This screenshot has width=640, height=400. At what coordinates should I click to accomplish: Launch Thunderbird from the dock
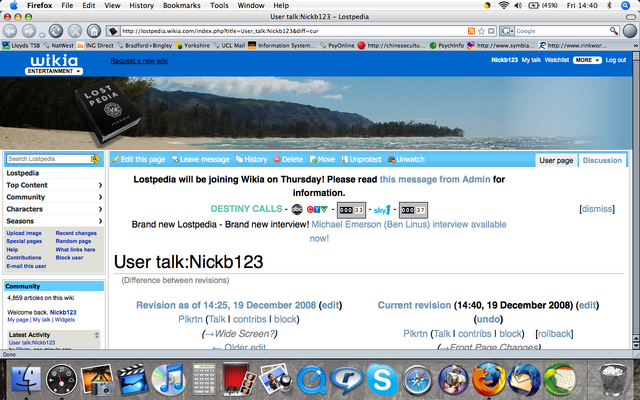click(524, 380)
